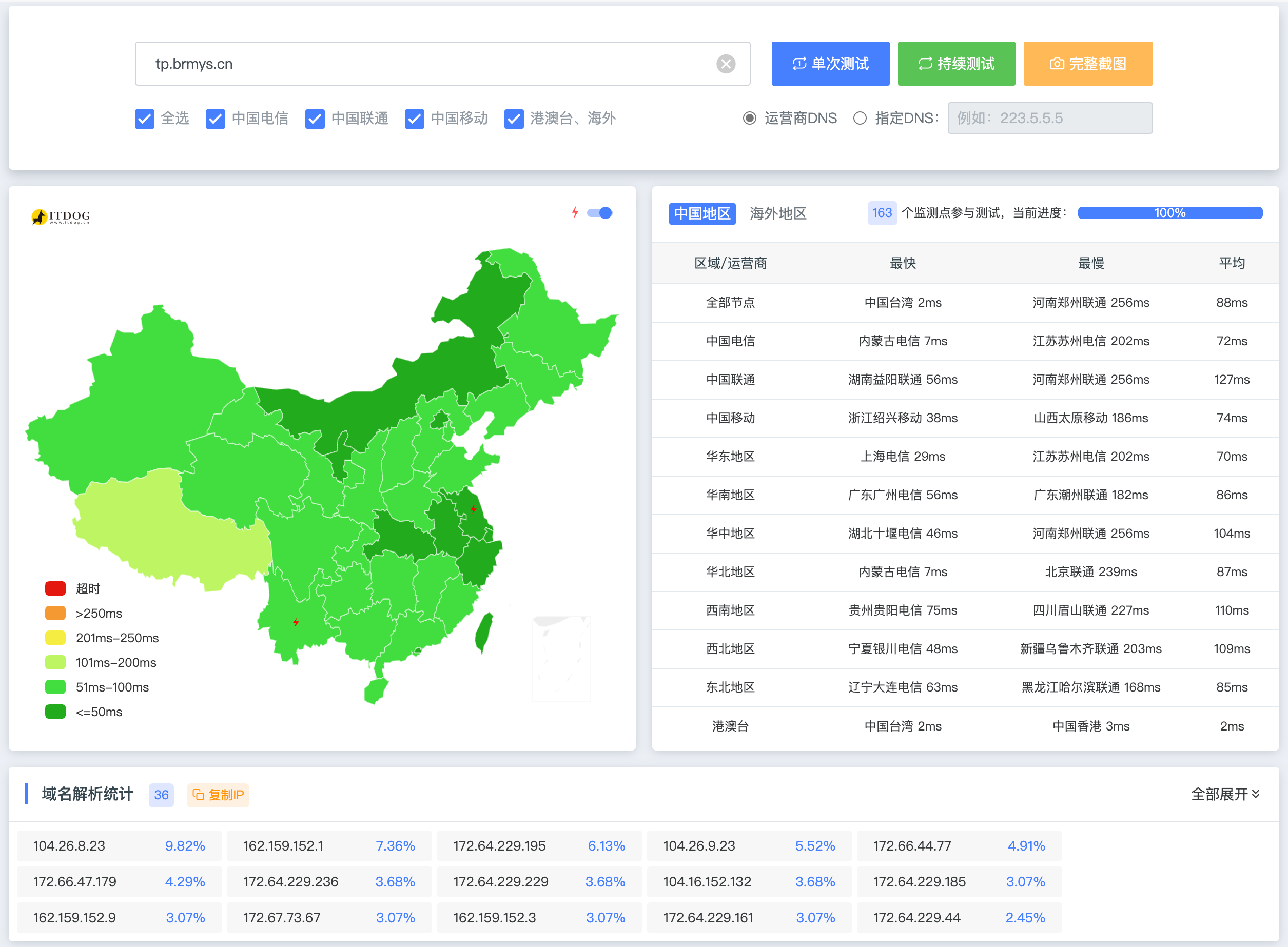Image resolution: width=1288 pixels, height=947 pixels.
Task: Click the Taiwan island on the map
Action: 484,633
